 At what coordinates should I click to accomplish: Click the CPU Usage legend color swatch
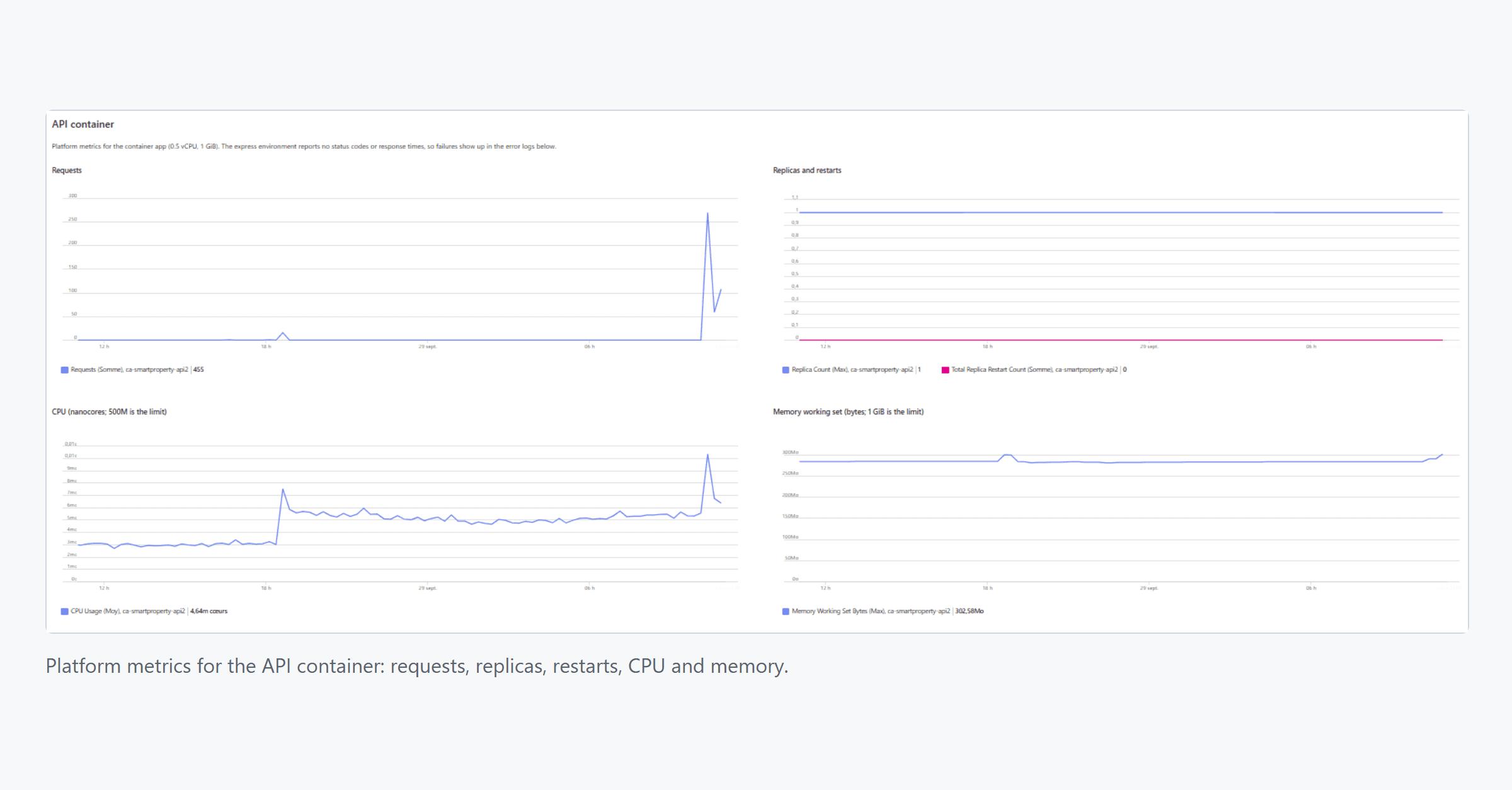click(x=64, y=611)
